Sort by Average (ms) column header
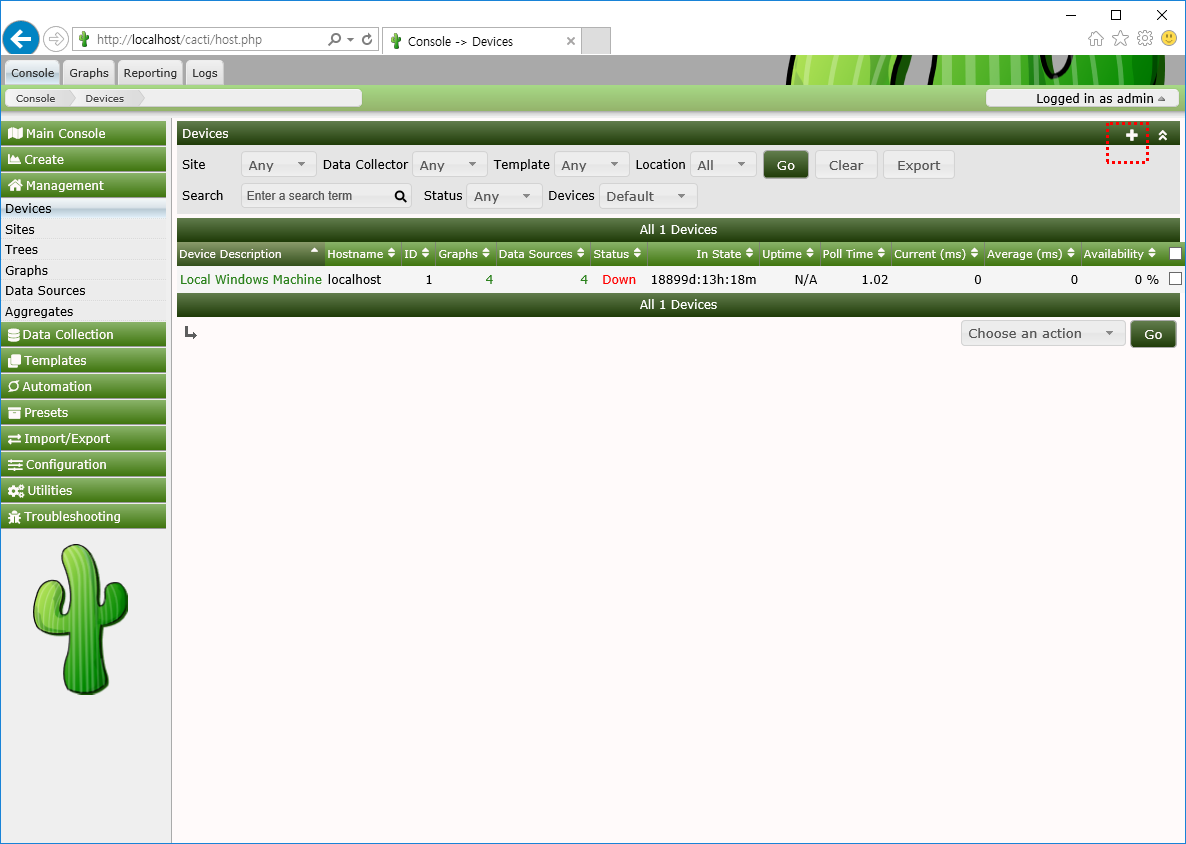This screenshot has height=844, width=1186. click(x=1032, y=254)
